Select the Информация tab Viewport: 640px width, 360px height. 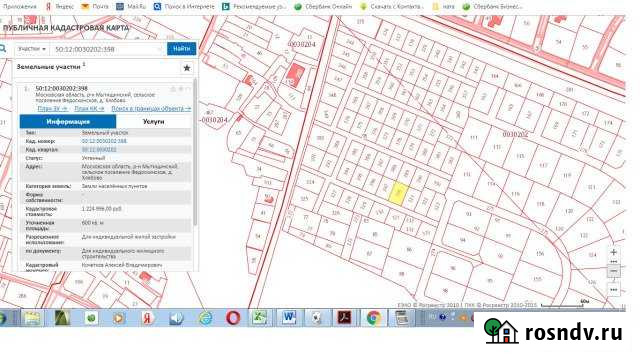pos(68,122)
